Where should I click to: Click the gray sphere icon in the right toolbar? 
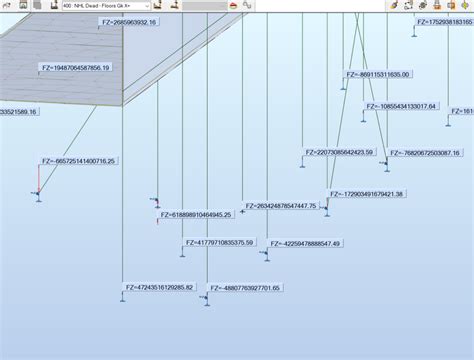pyautogui.click(x=423, y=5)
